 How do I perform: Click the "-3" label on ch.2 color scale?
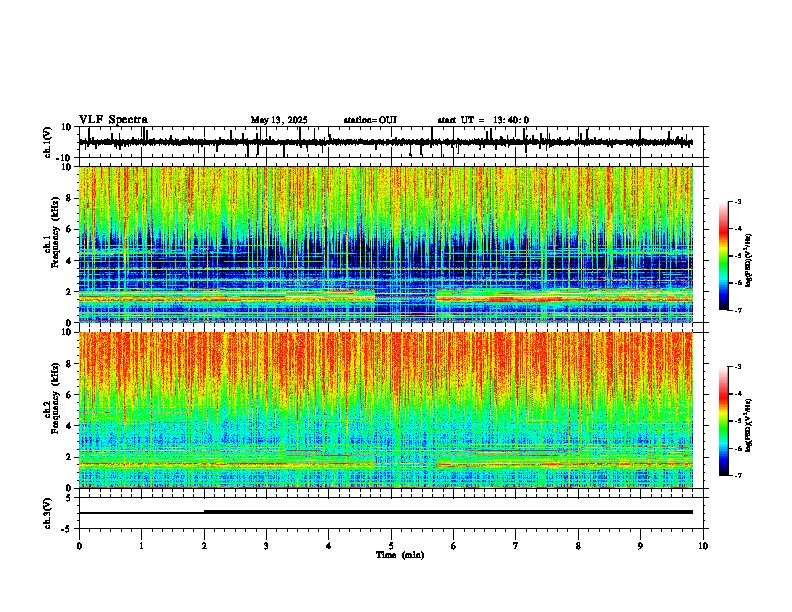[737, 367]
